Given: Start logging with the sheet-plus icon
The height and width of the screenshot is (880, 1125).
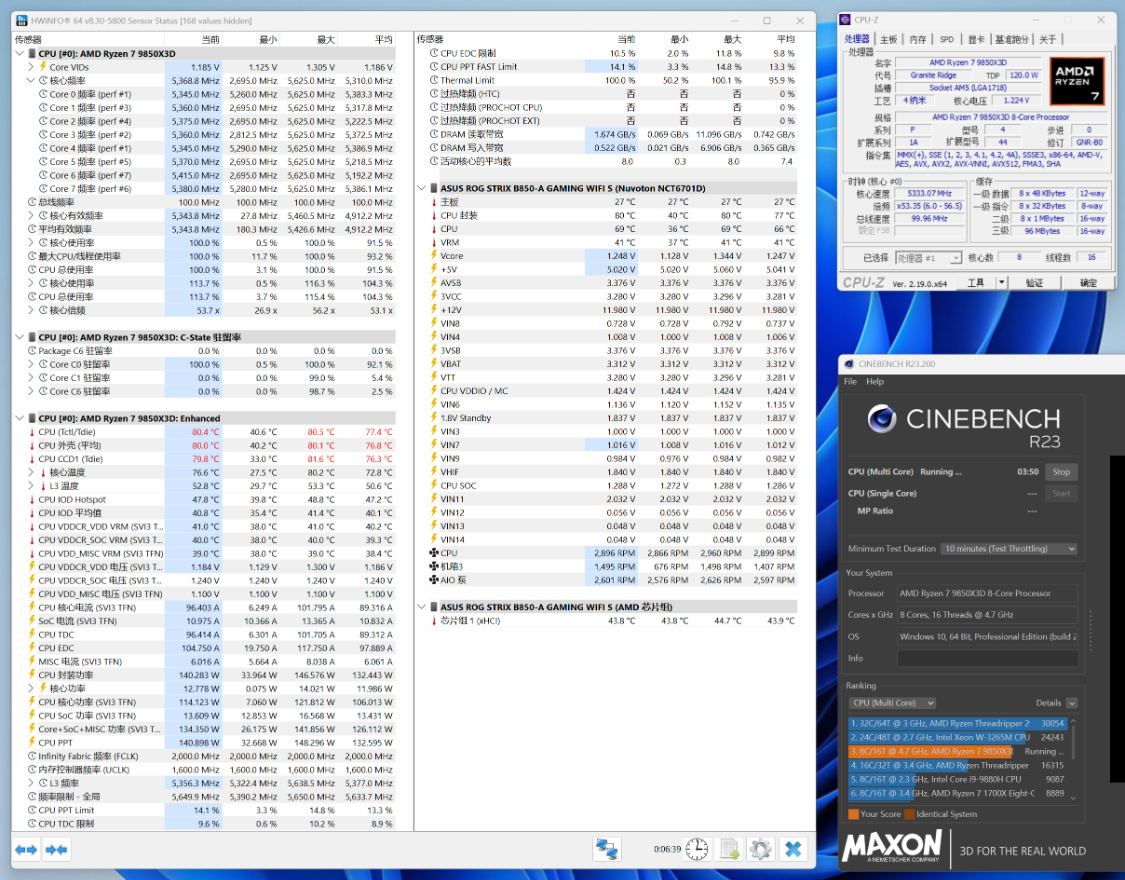Looking at the screenshot, I should pyautogui.click(x=730, y=850).
